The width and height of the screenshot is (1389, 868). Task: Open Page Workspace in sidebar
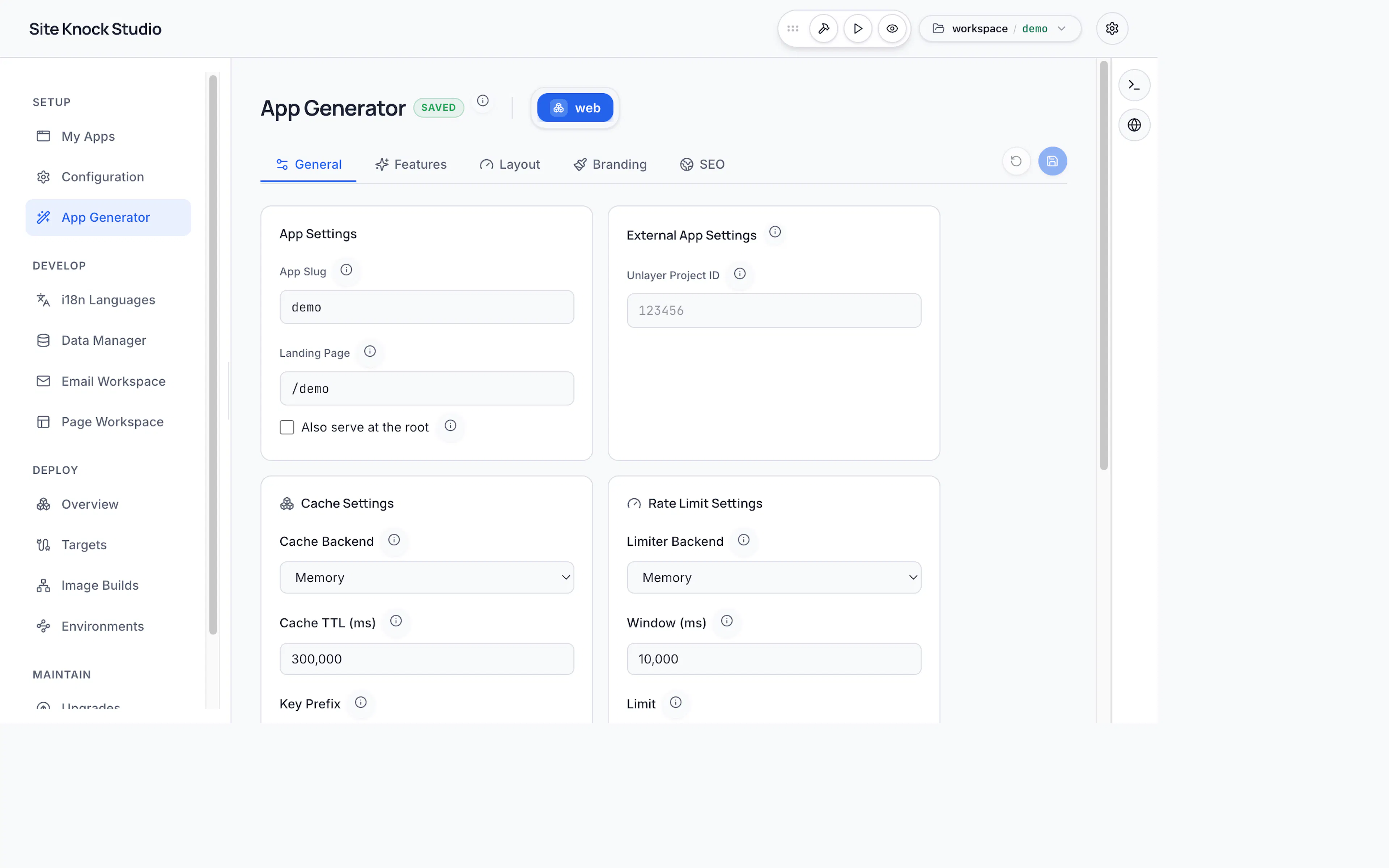pyautogui.click(x=108, y=422)
